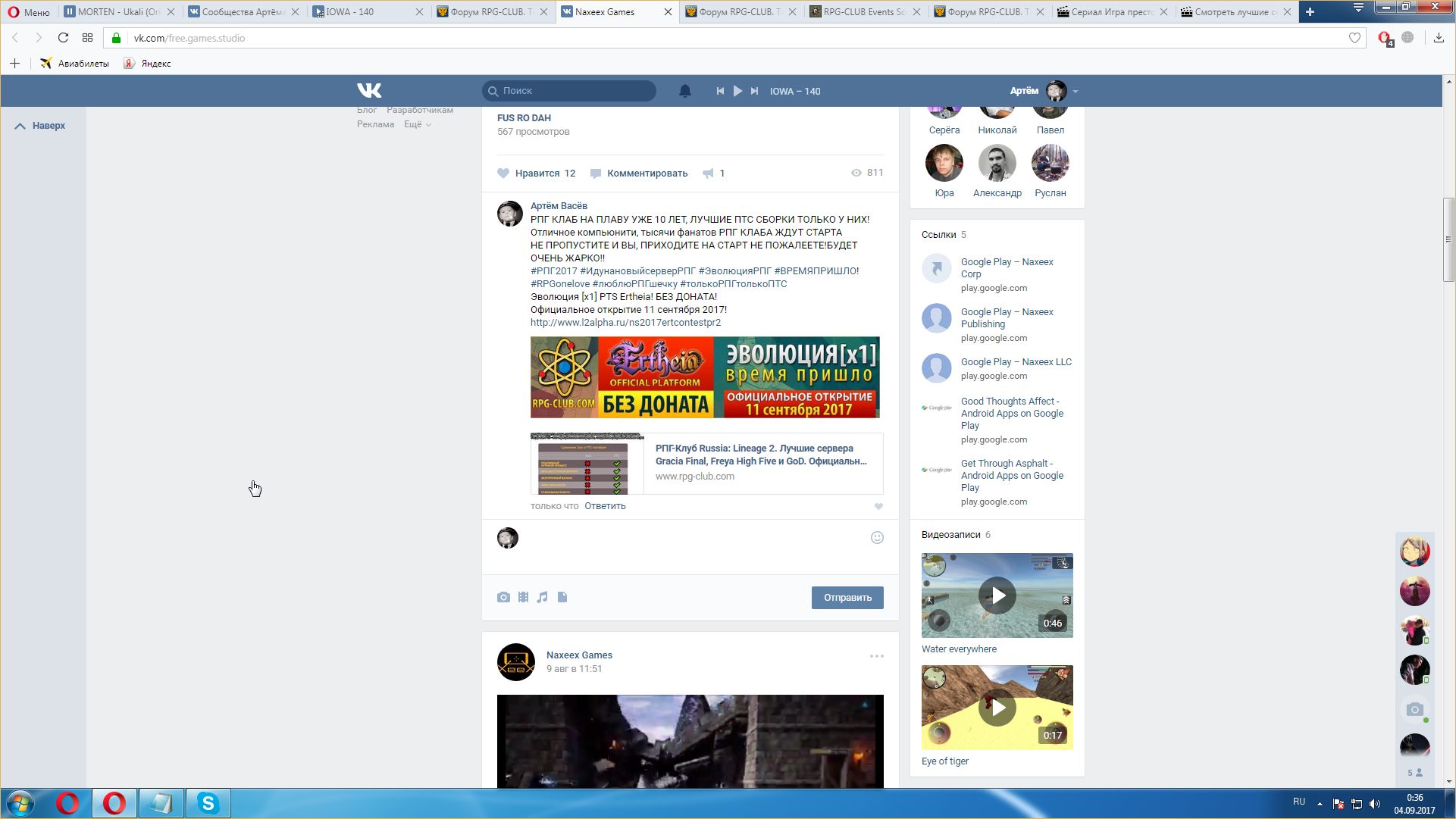Expand the Ещё footer menu
The image size is (1456, 819).
tap(417, 124)
